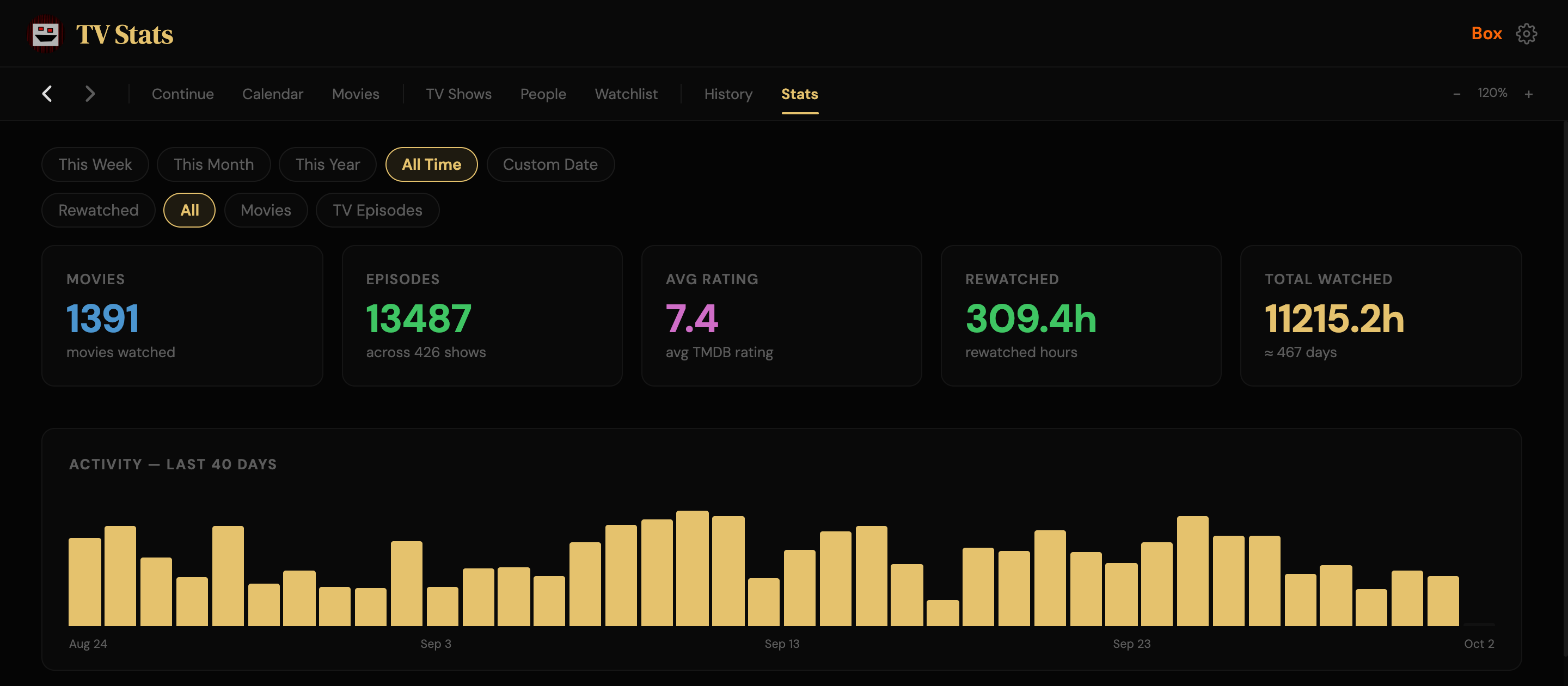Viewport: 1568px width, 686px height.
Task: Click the Oct 2 axis label
Action: point(1479,644)
